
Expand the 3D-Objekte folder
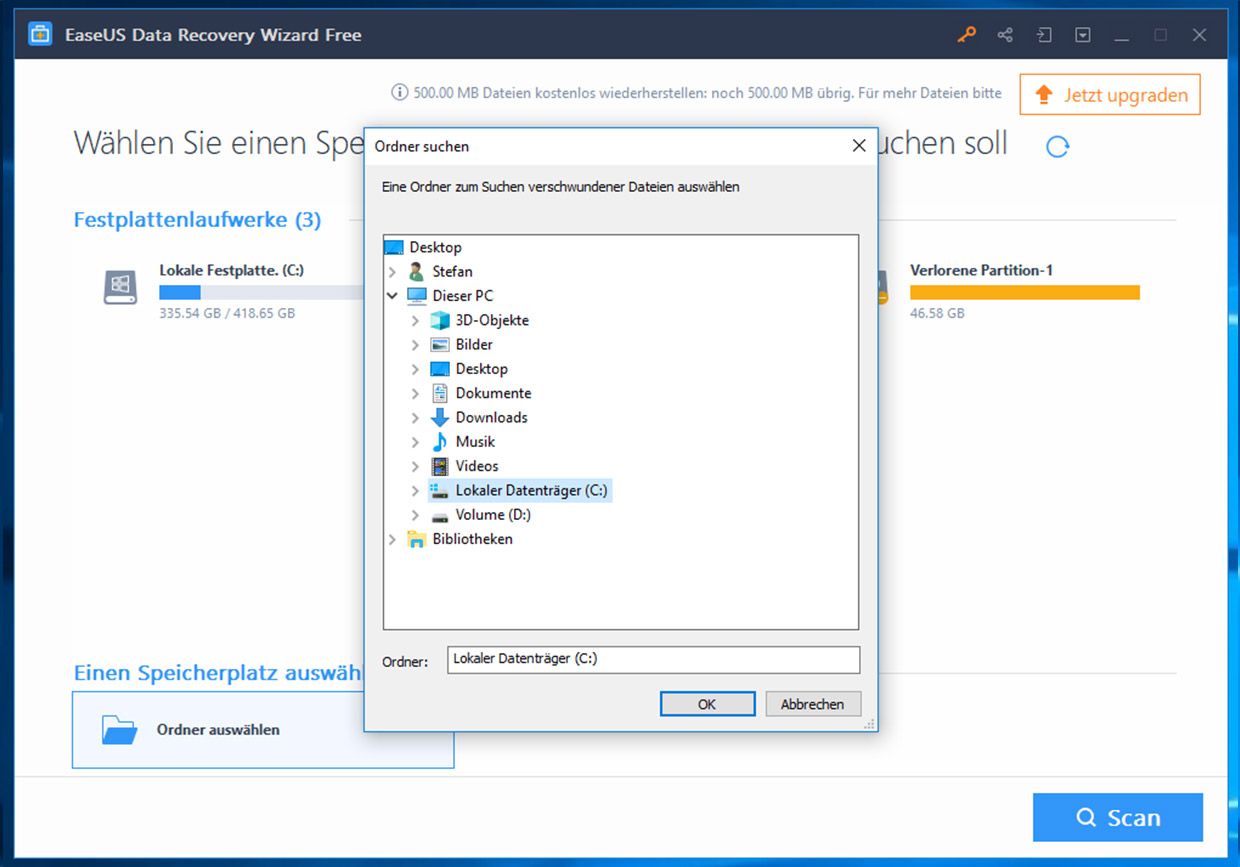pyautogui.click(x=416, y=320)
